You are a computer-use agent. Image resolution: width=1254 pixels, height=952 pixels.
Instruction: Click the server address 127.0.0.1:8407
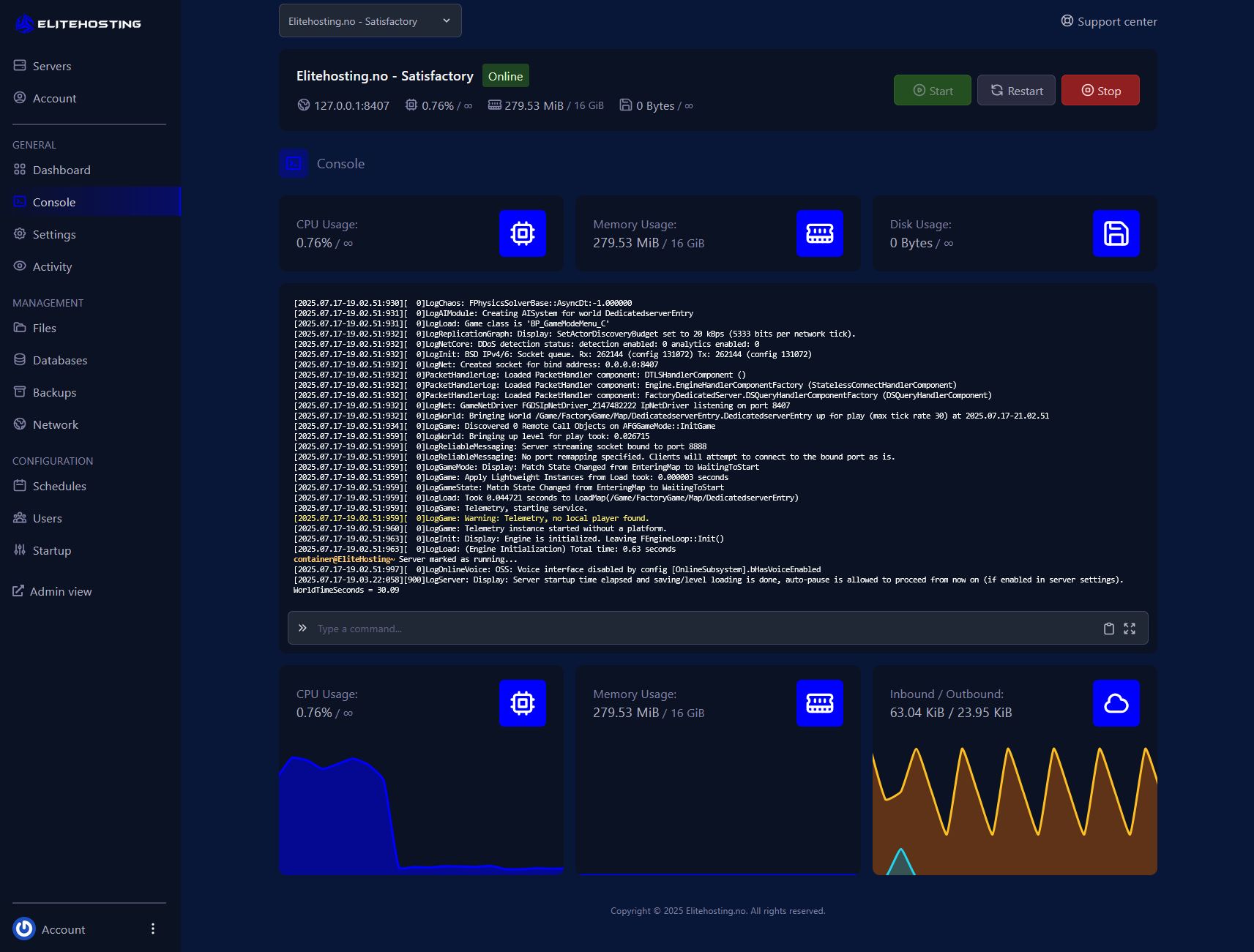[351, 105]
